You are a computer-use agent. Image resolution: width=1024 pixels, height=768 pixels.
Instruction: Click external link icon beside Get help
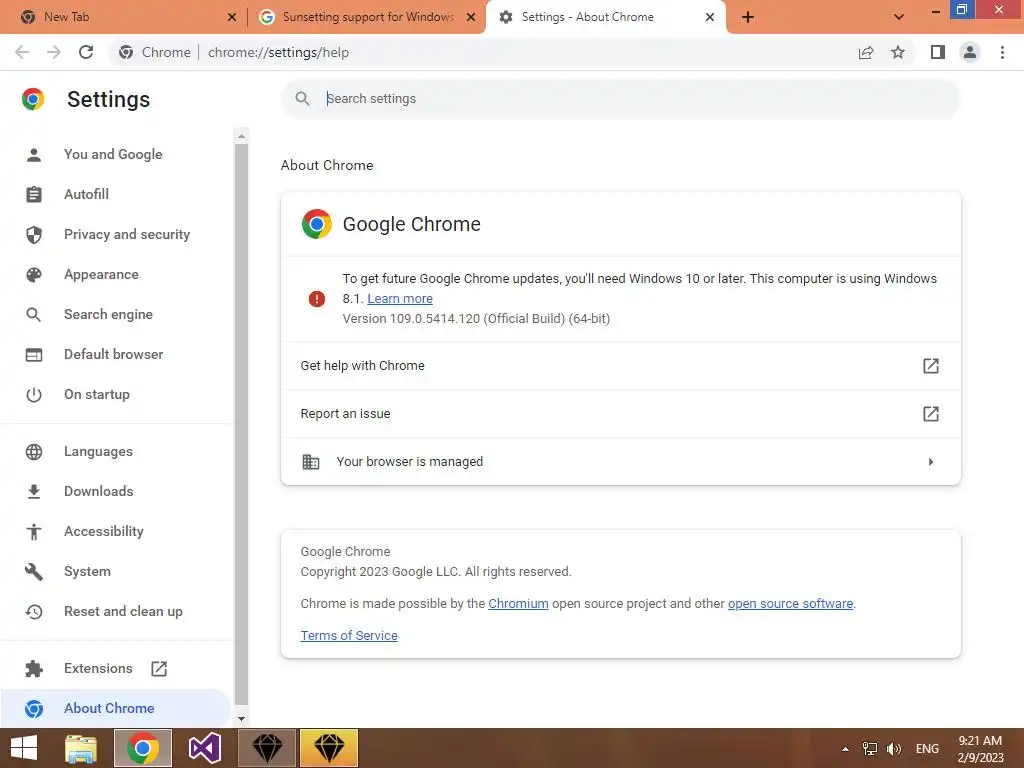(931, 366)
